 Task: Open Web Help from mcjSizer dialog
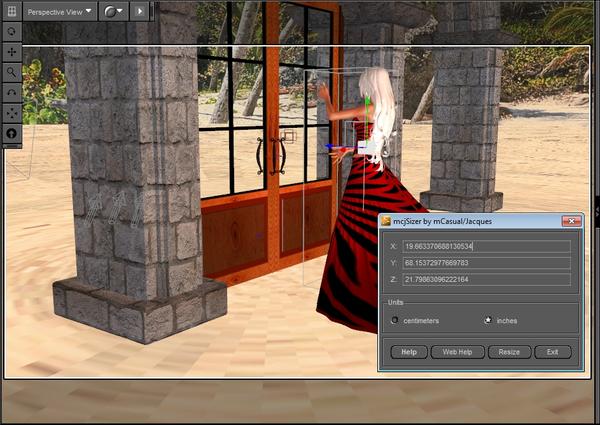click(457, 352)
